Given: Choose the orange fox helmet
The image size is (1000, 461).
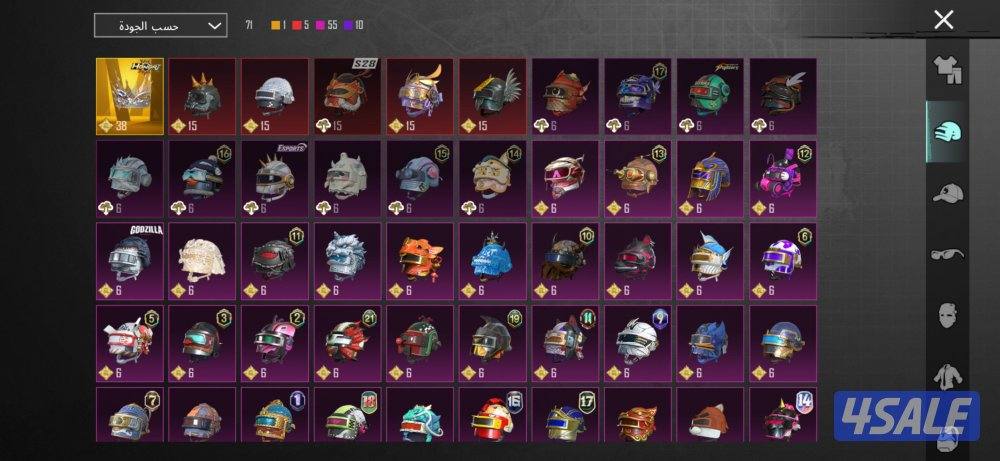Looking at the screenshot, I should 420,261.
